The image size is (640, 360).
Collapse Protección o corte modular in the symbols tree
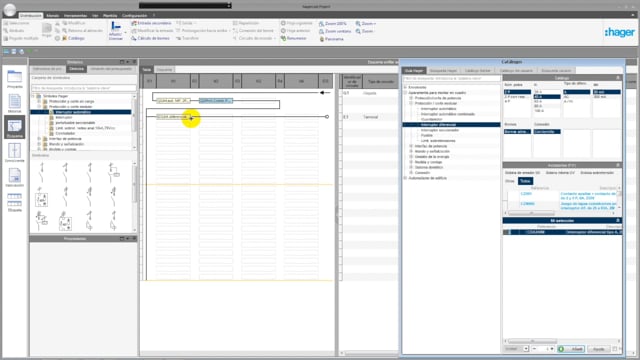tap(39, 107)
